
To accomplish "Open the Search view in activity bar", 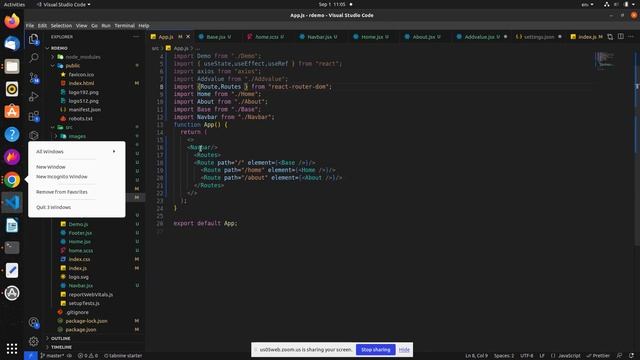I will point(34,58).
